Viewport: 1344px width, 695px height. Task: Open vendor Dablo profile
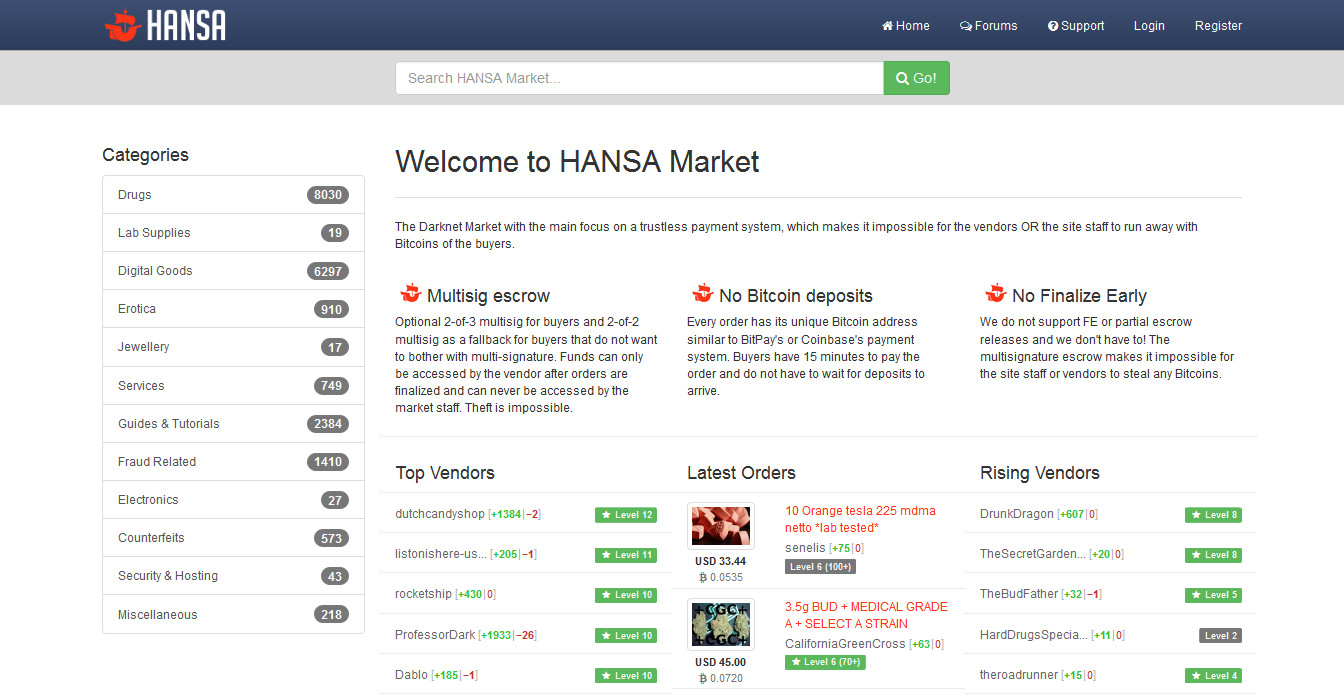click(x=411, y=675)
